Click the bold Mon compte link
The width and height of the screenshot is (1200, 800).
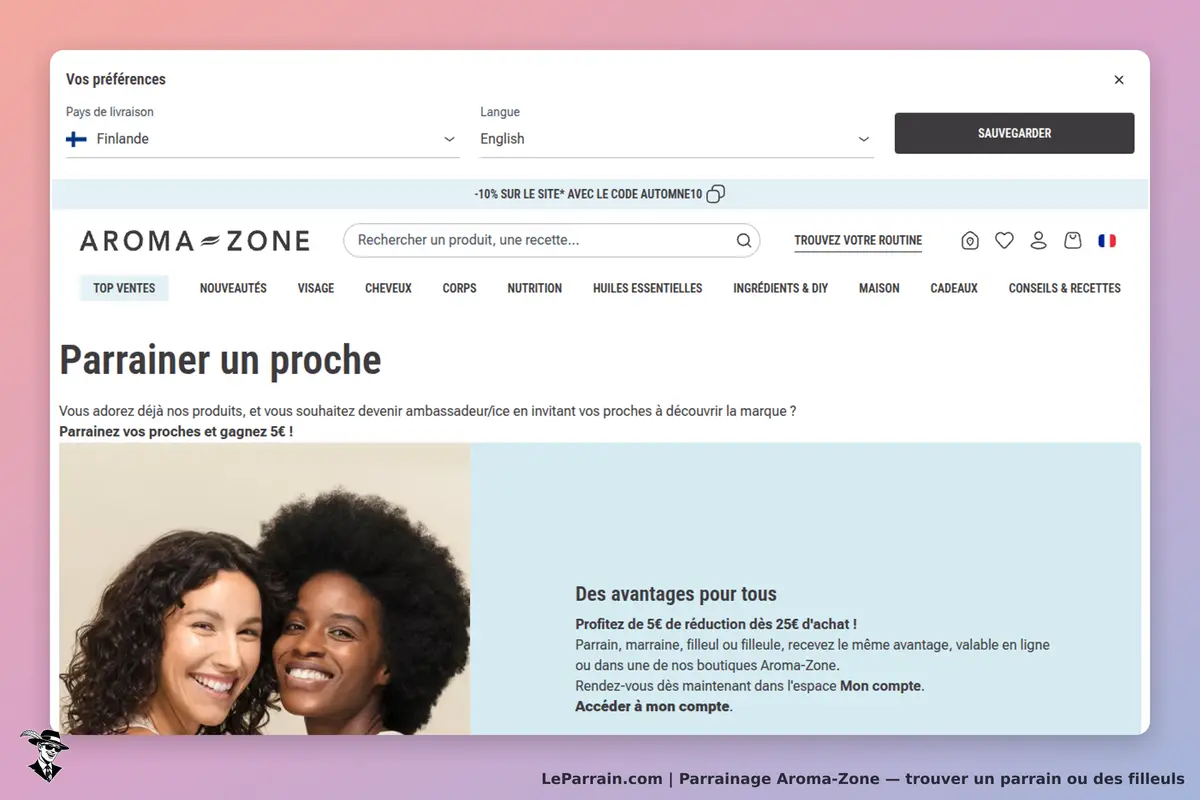881,686
